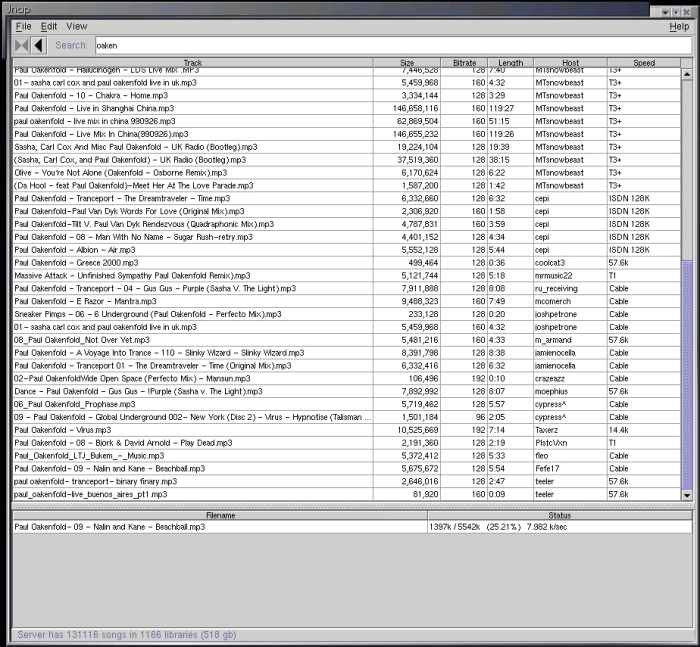This screenshot has height=647, width=700.
Task: Select paul oakenfold - live mix in china 990926.mp3
Action: [347, 121]
